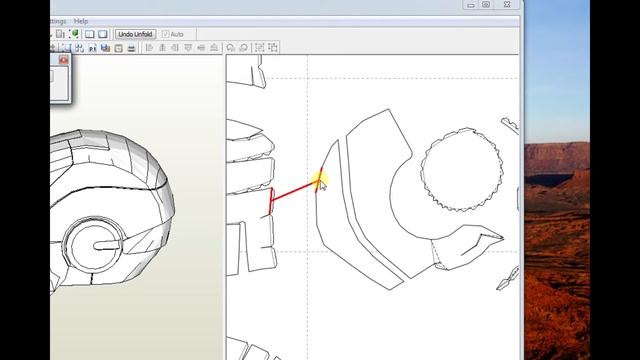Click the align top icon

(x=188, y=48)
